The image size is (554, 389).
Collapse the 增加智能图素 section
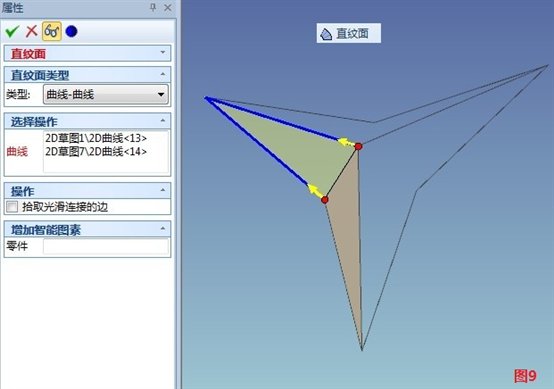(163, 228)
